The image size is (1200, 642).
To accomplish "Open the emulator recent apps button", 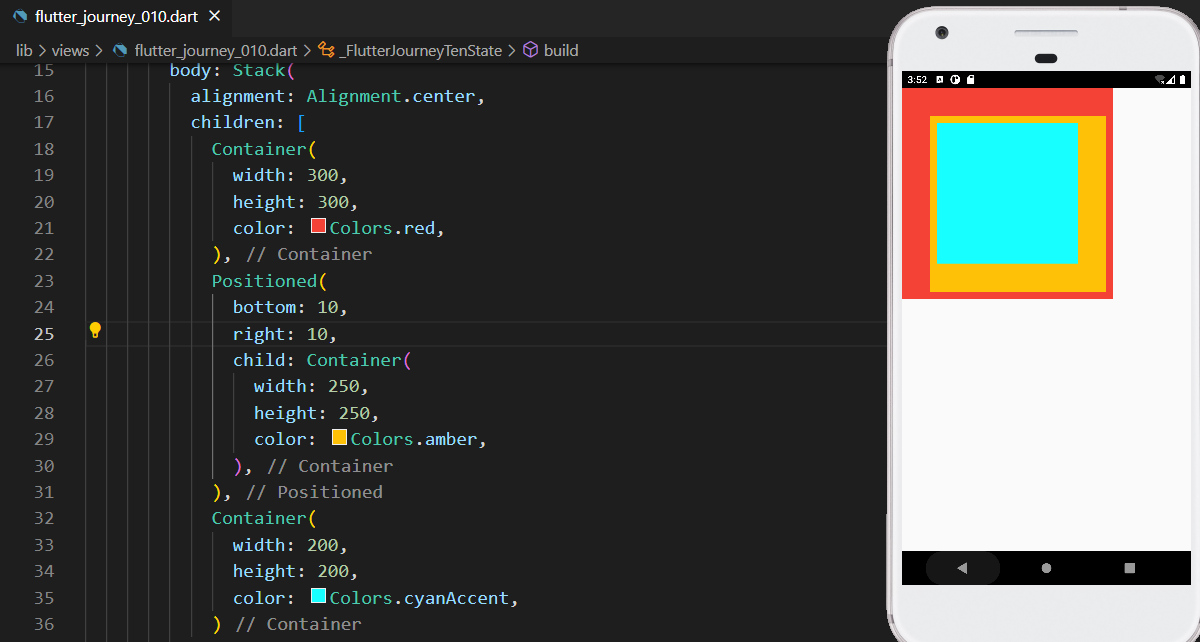I will point(1128,567).
